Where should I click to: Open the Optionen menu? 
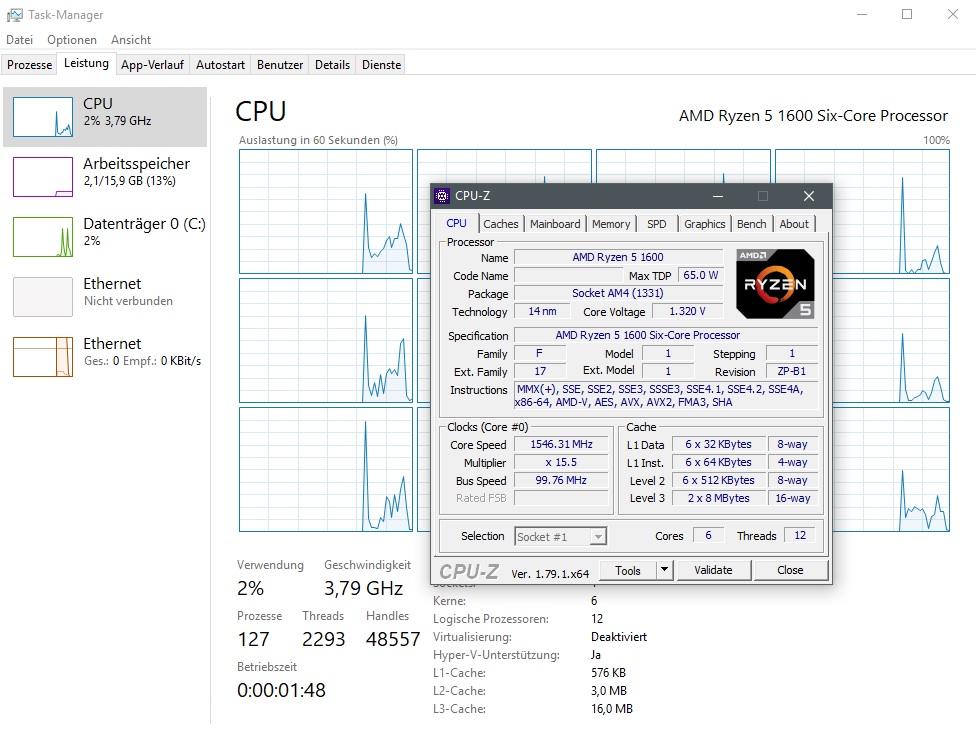72,40
